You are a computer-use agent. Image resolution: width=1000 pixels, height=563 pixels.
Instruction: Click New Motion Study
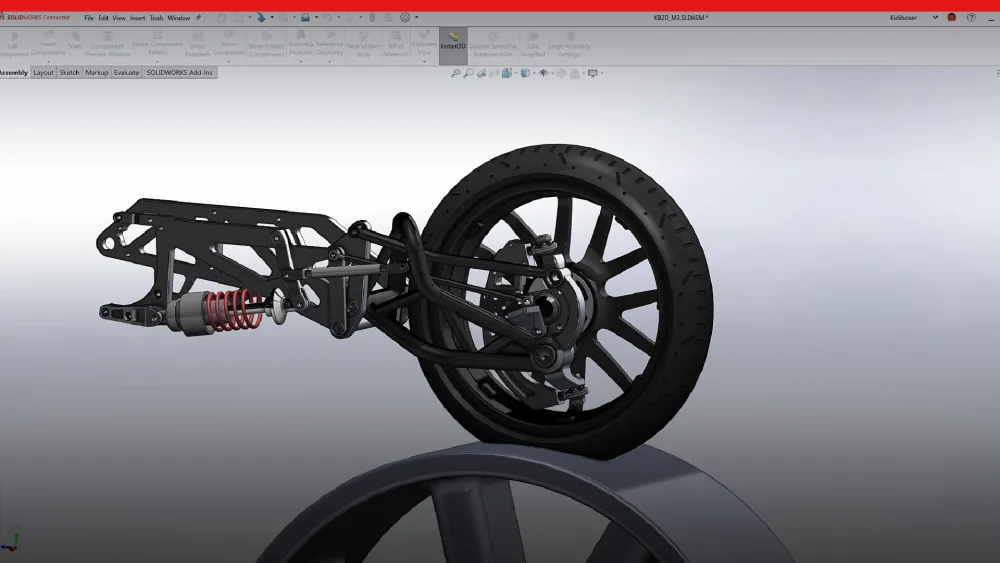[364, 45]
